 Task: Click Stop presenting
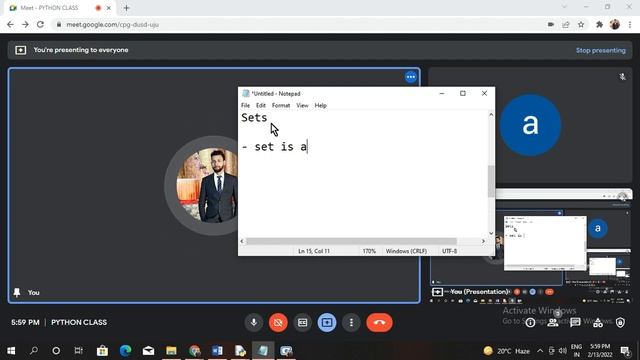(600, 50)
